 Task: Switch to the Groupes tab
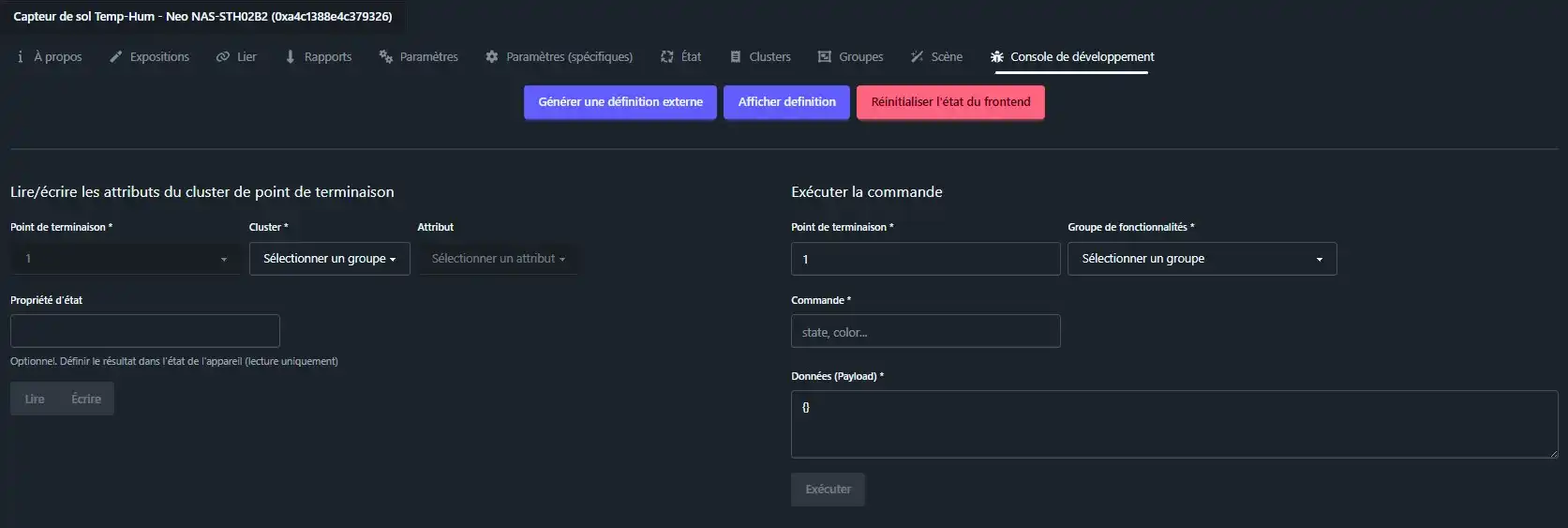(850, 57)
